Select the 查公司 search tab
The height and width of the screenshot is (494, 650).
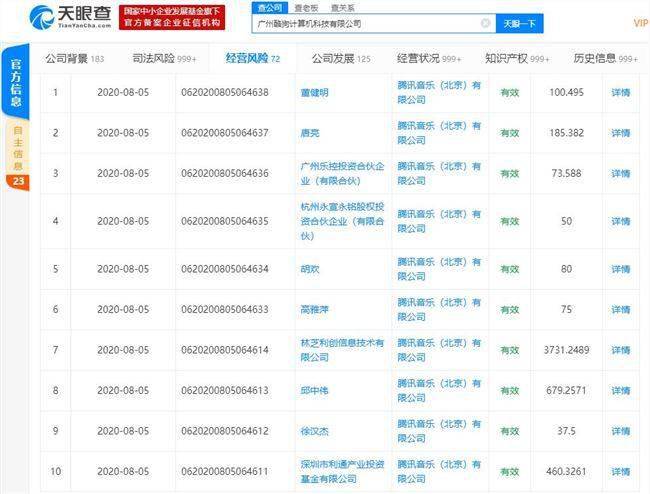pos(270,7)
